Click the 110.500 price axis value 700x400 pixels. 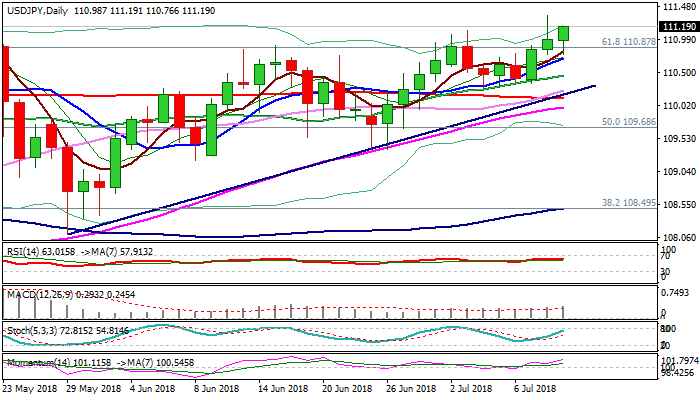679,73
